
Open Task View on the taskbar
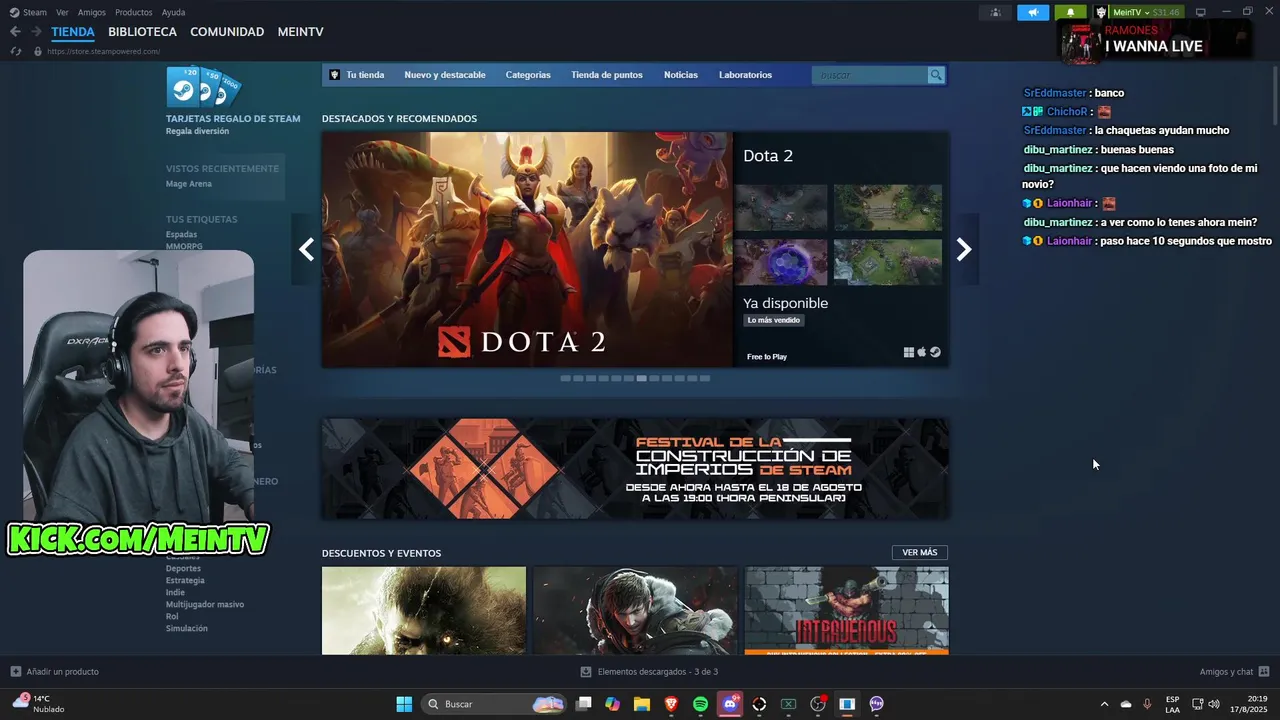click(584, 704)
